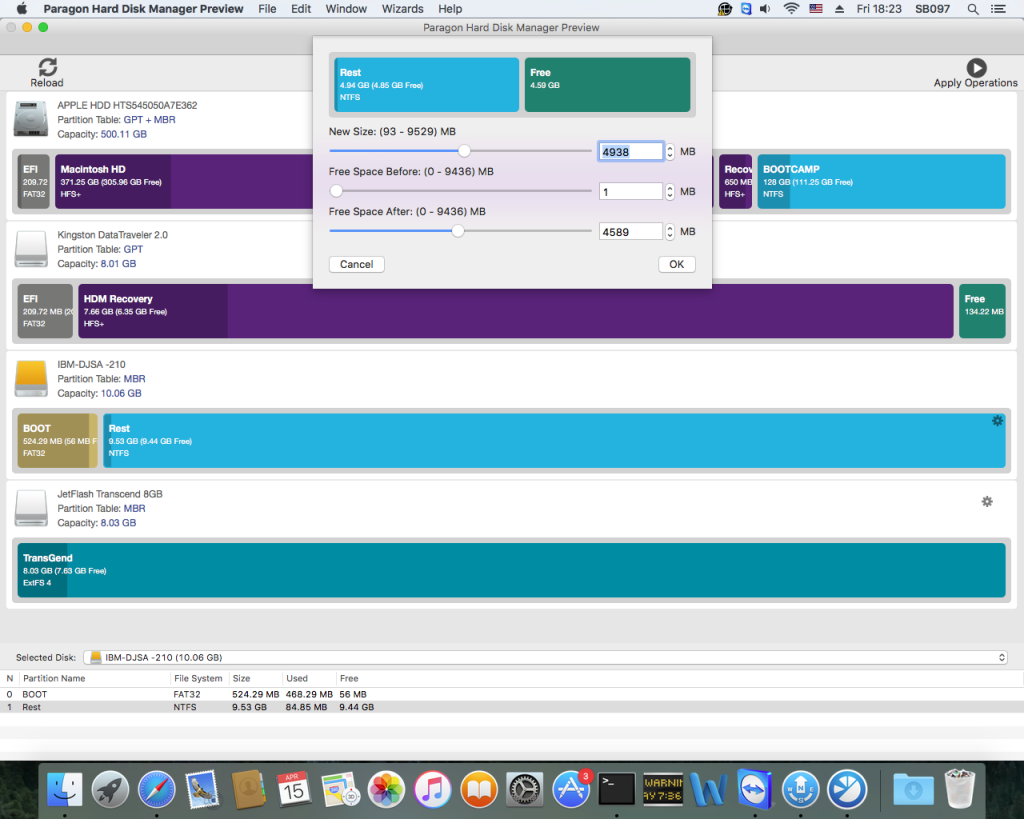Open Console warning icon in Dock
Viewport: 1024px width, 819px height.
coord(663,789)
